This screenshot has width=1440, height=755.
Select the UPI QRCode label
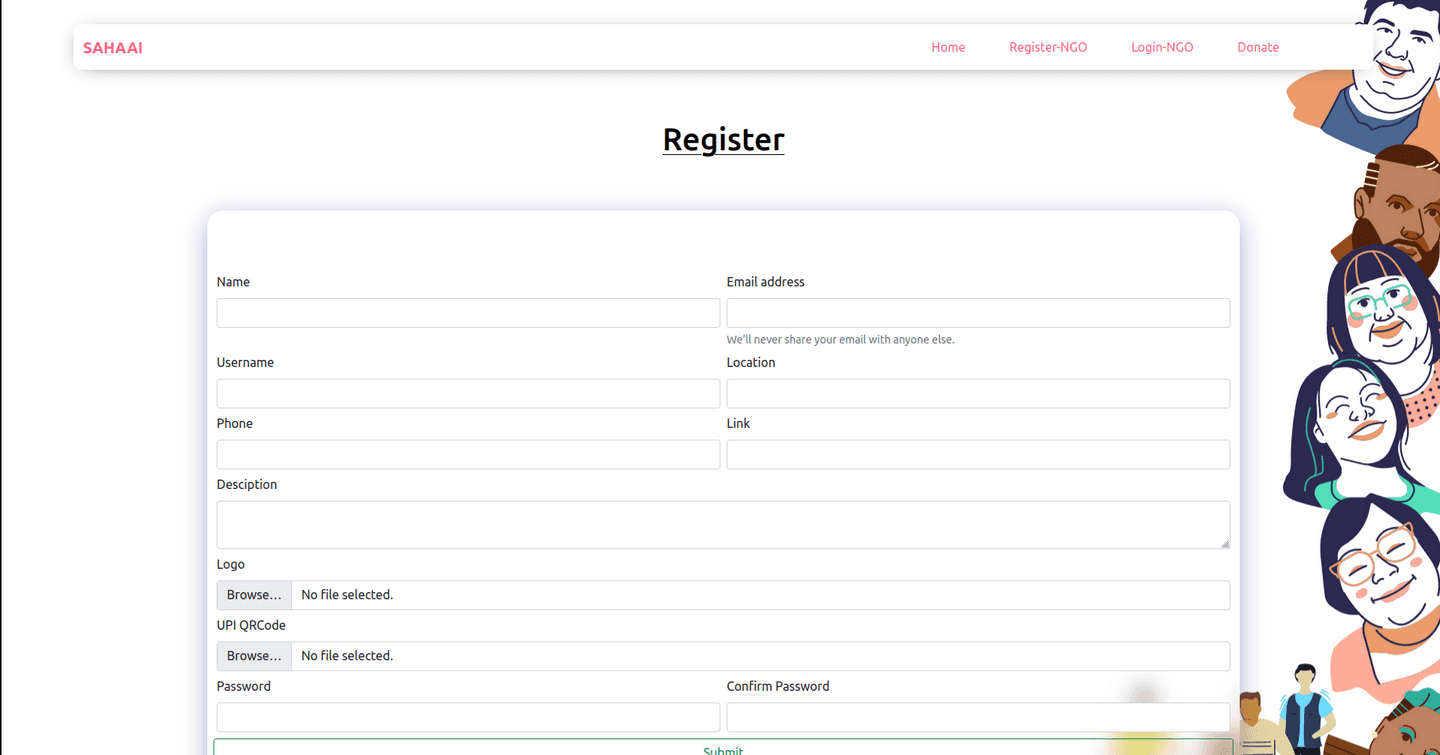pos(251,625)
